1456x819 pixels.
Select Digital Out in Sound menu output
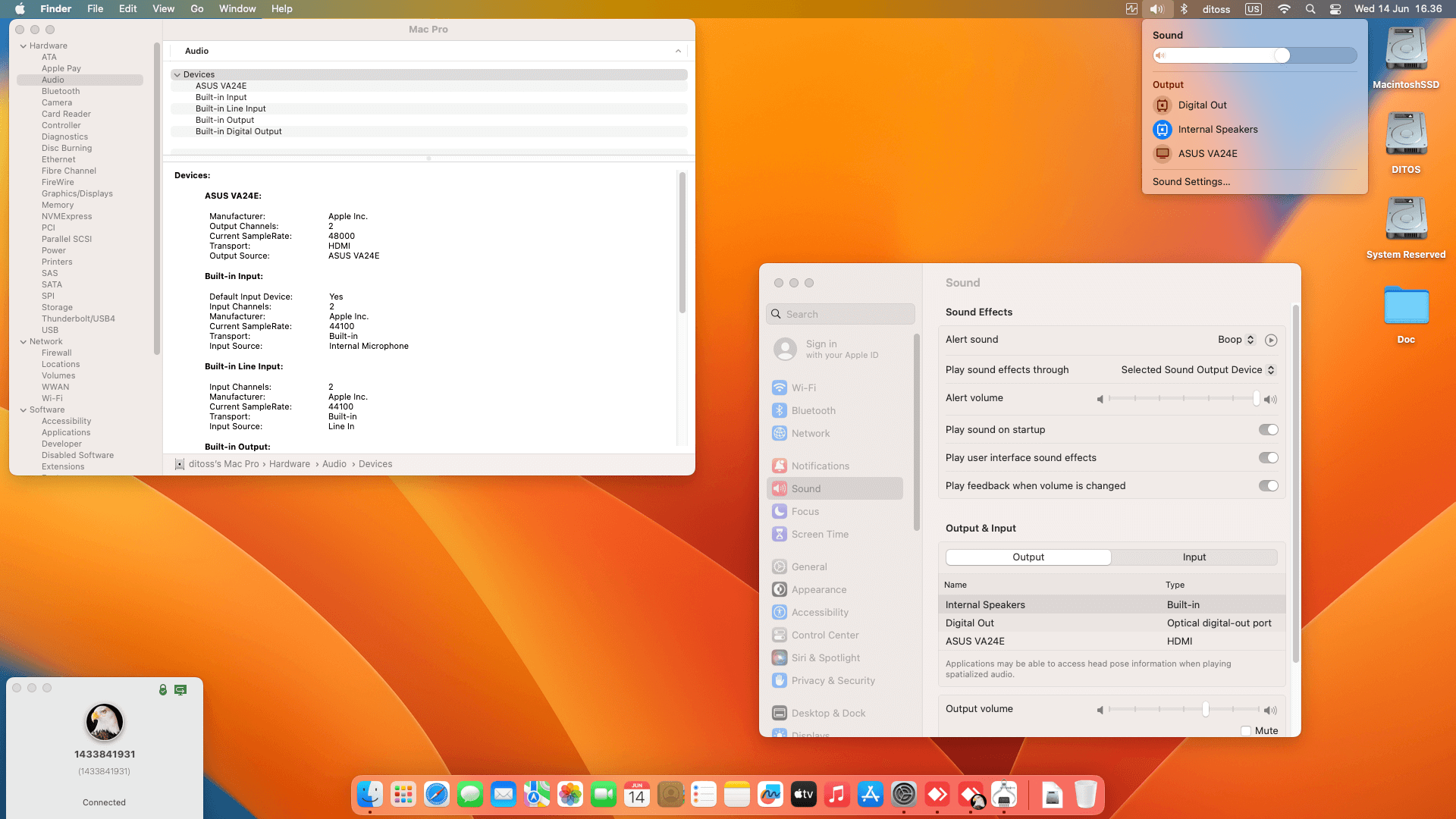1255,105
